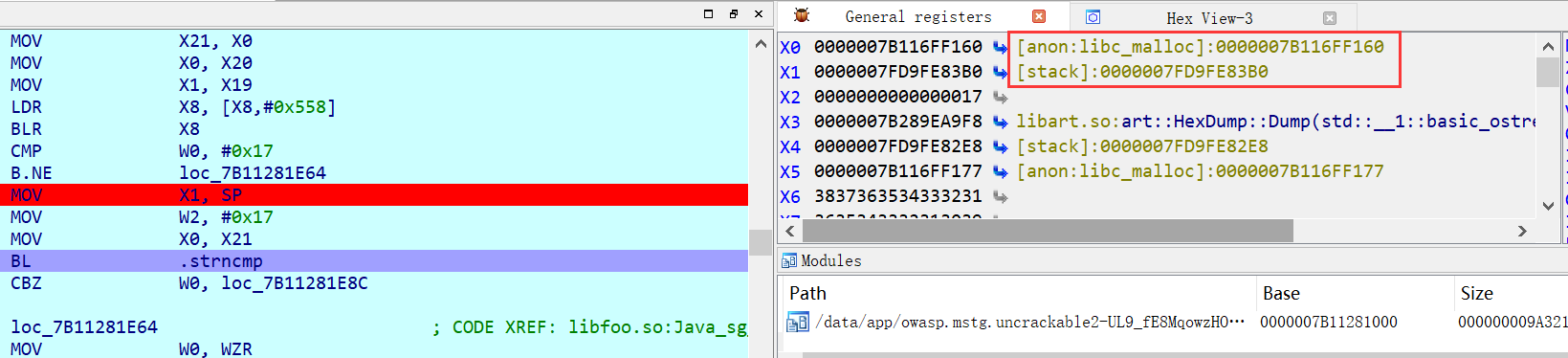The height and width of the screenshot is (358, 1568).
Task: Close the General registers tab
Action: pyautogui.click(x=1039, y=16)
